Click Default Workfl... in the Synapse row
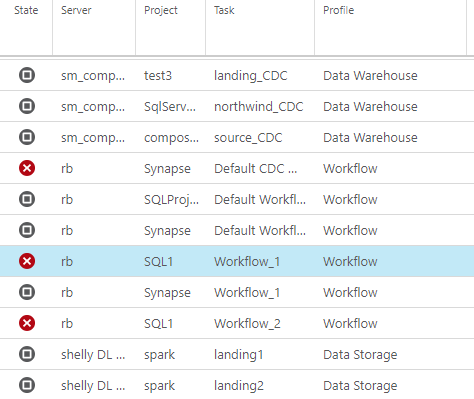 coord(260,231)
